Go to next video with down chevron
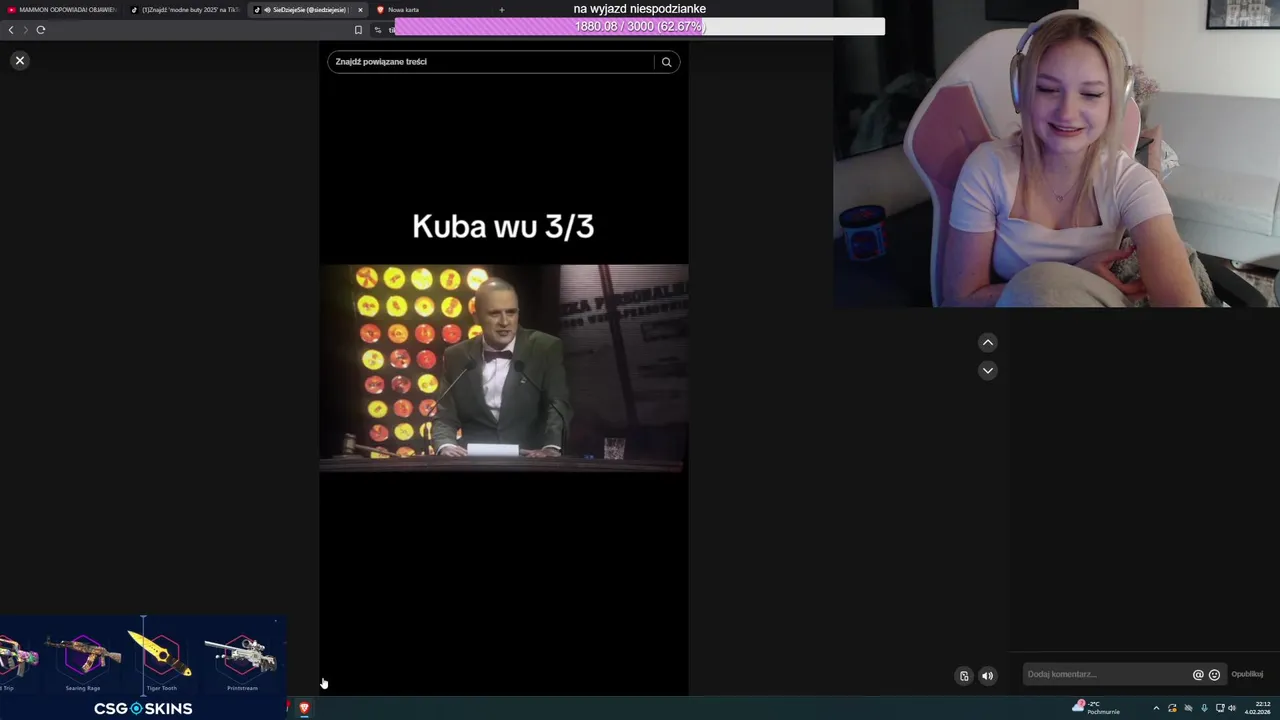The image size is (1280, 720). pos(988,370)
